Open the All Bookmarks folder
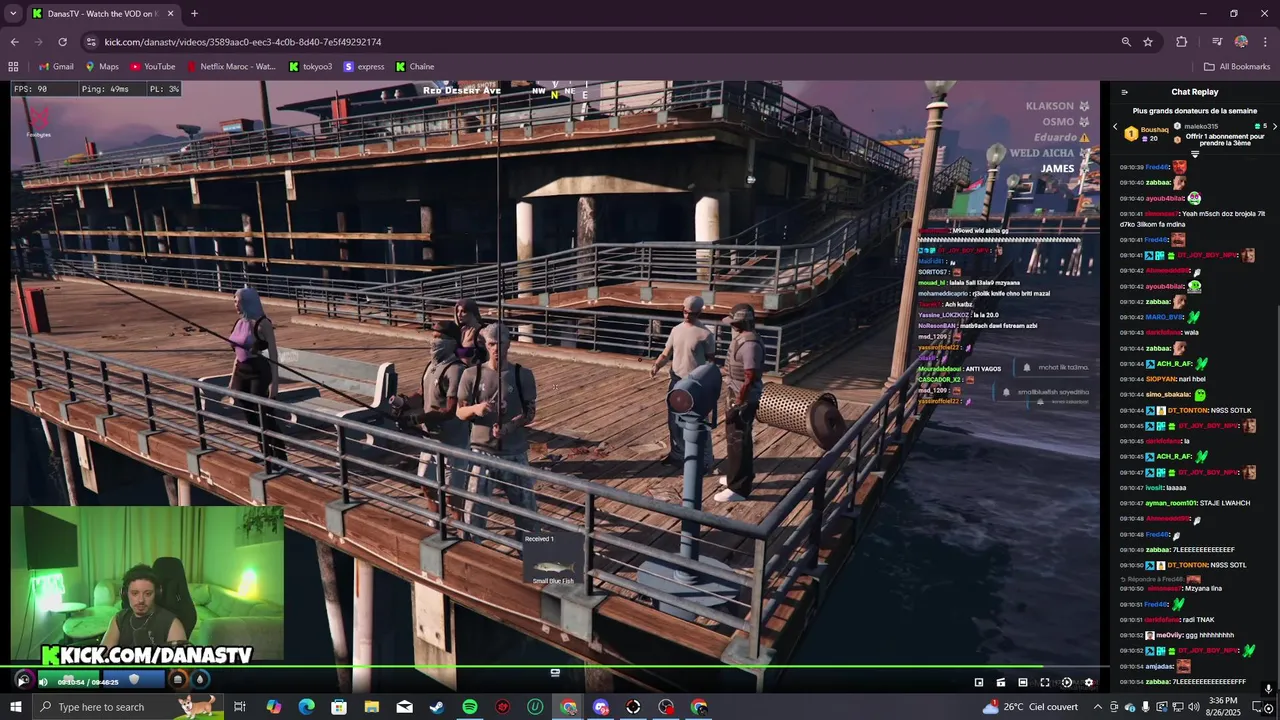Image resolution: width=1280 pixels, height=720 pixels. 1237,67
